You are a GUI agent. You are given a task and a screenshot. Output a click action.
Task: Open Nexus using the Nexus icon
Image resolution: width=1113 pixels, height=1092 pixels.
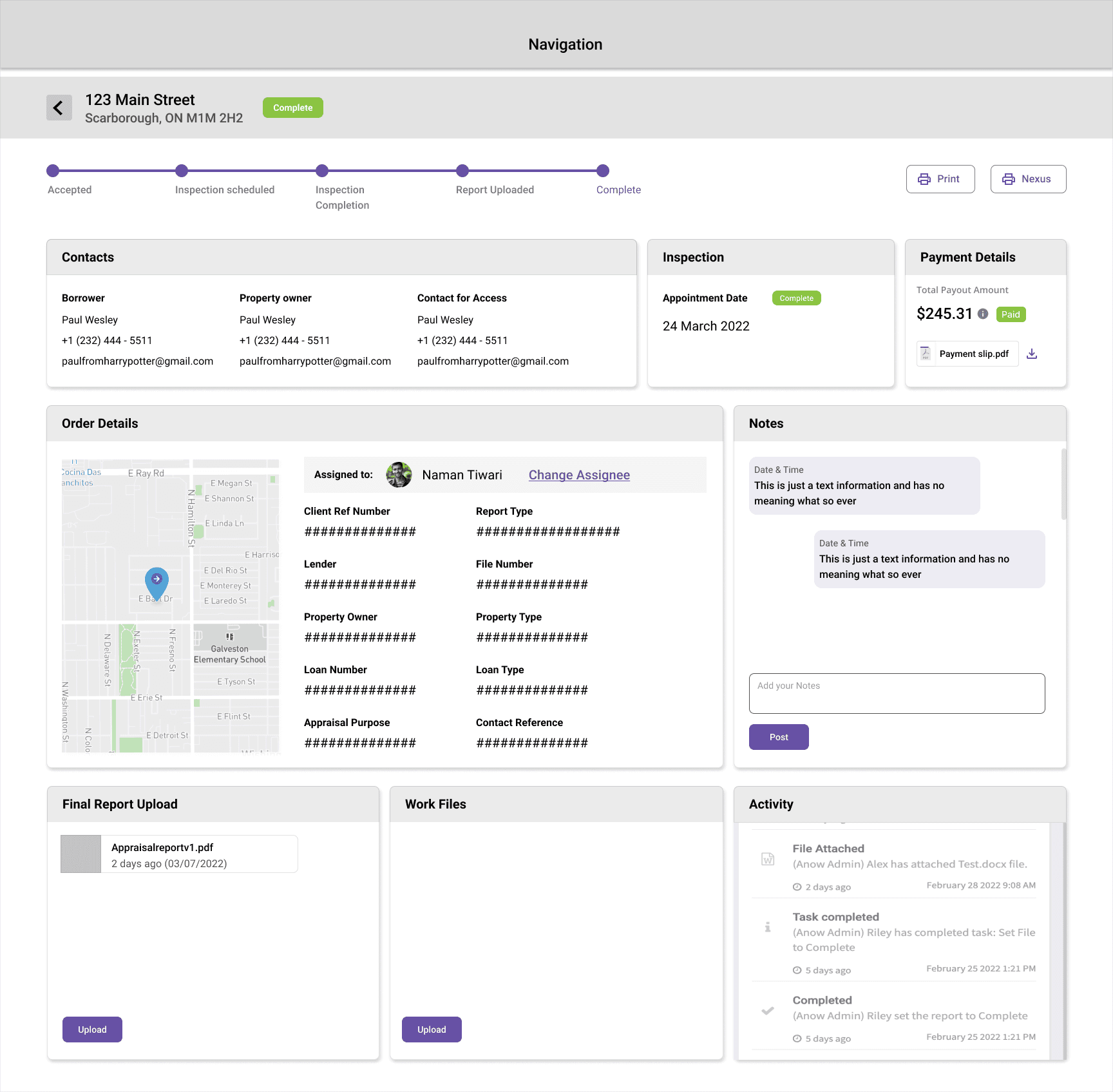pos(1009,178)
